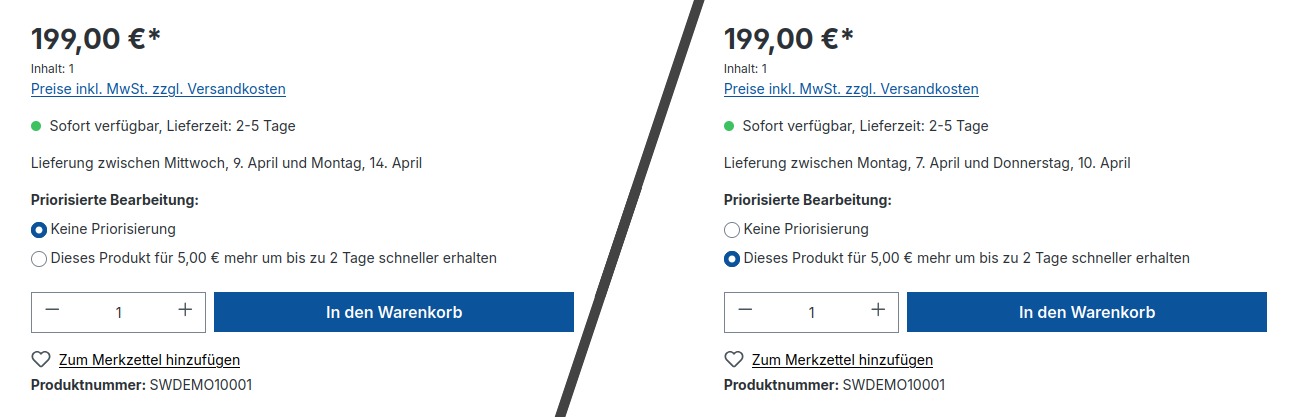This screenshot has width=1290, height=417.
Task: Increase quantity with plus icon in right panel
Action: pos(878,311)
